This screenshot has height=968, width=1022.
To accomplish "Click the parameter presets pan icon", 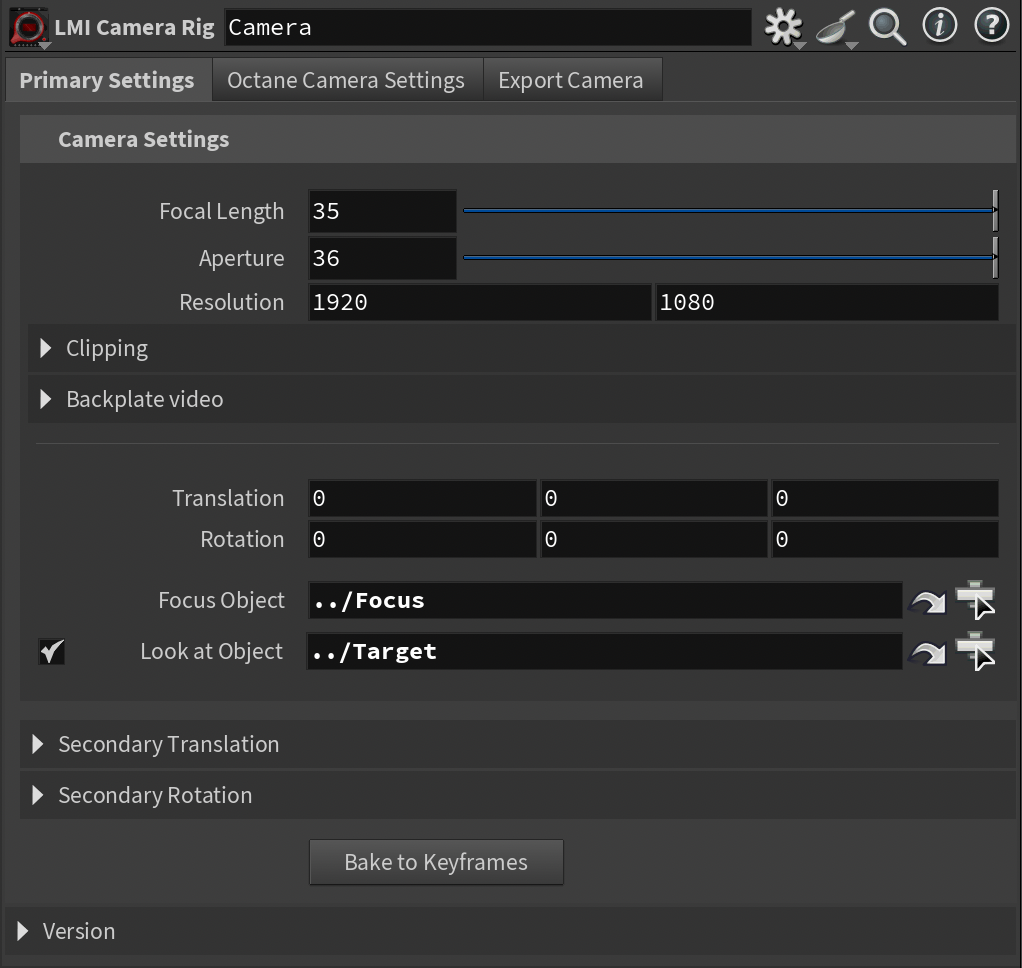I will point(834,28).
